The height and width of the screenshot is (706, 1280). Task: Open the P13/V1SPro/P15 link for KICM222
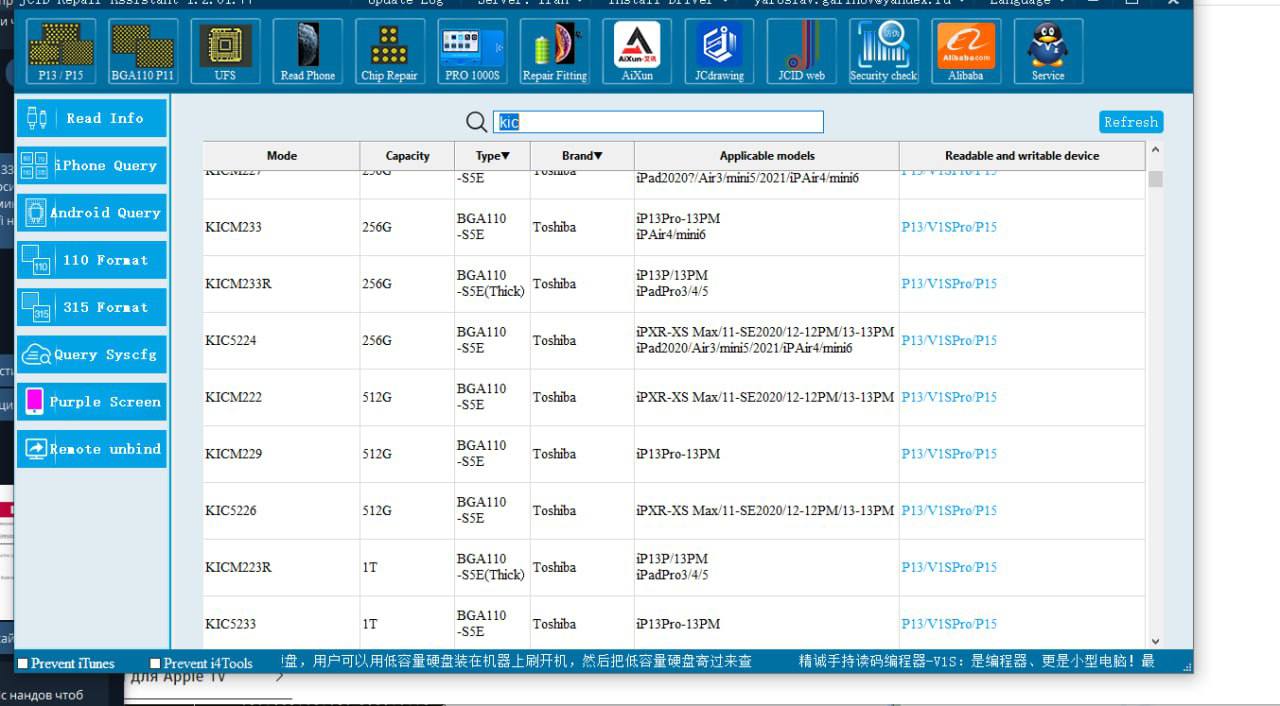click(949, 397)
